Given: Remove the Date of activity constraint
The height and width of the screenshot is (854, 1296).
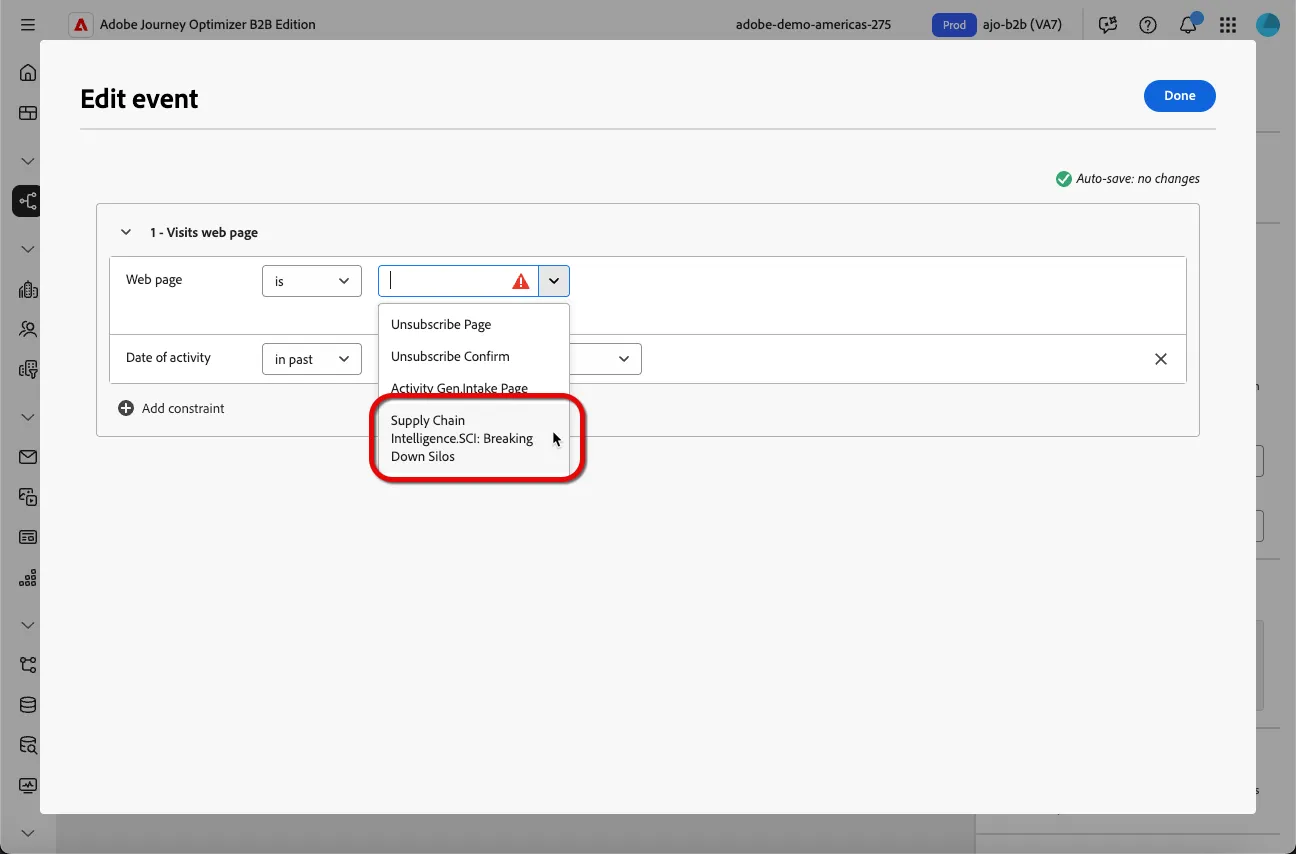Looking at the screenshot, I should coord(1161,359).
